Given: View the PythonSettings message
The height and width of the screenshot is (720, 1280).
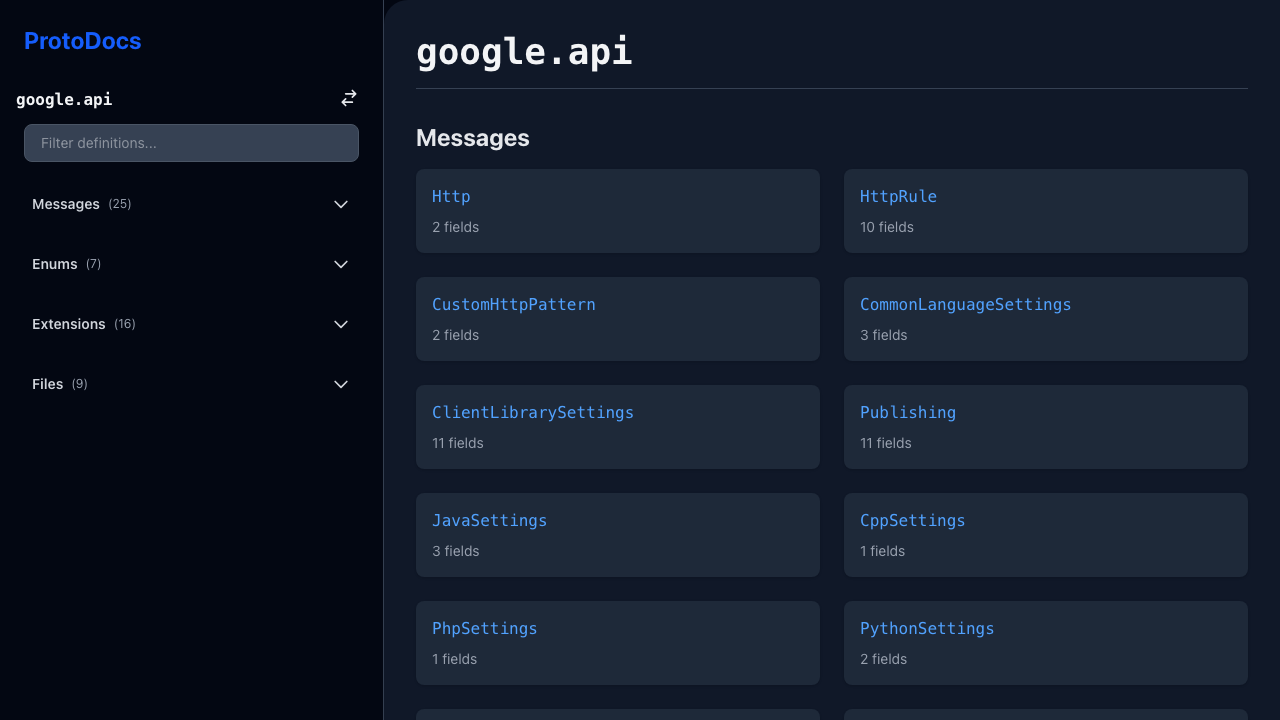Looking at the screenshot, I should pyautogui.click(x=1046, y=643).
